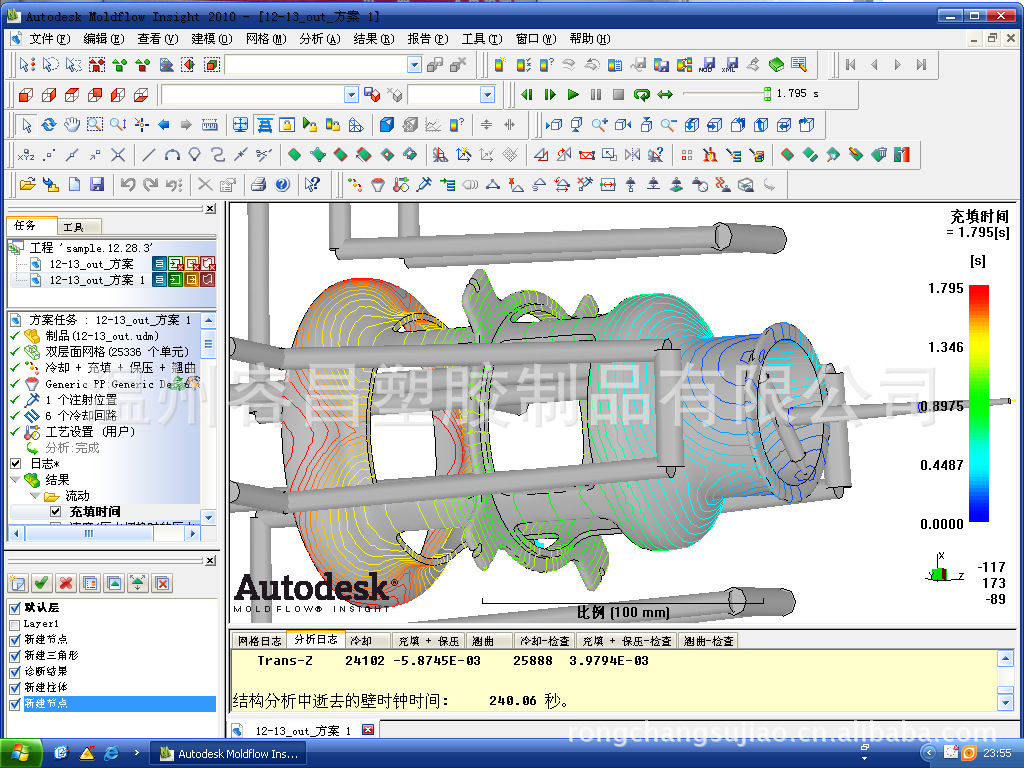
Task: Open project with the folder icon
Action: point(27,185)
